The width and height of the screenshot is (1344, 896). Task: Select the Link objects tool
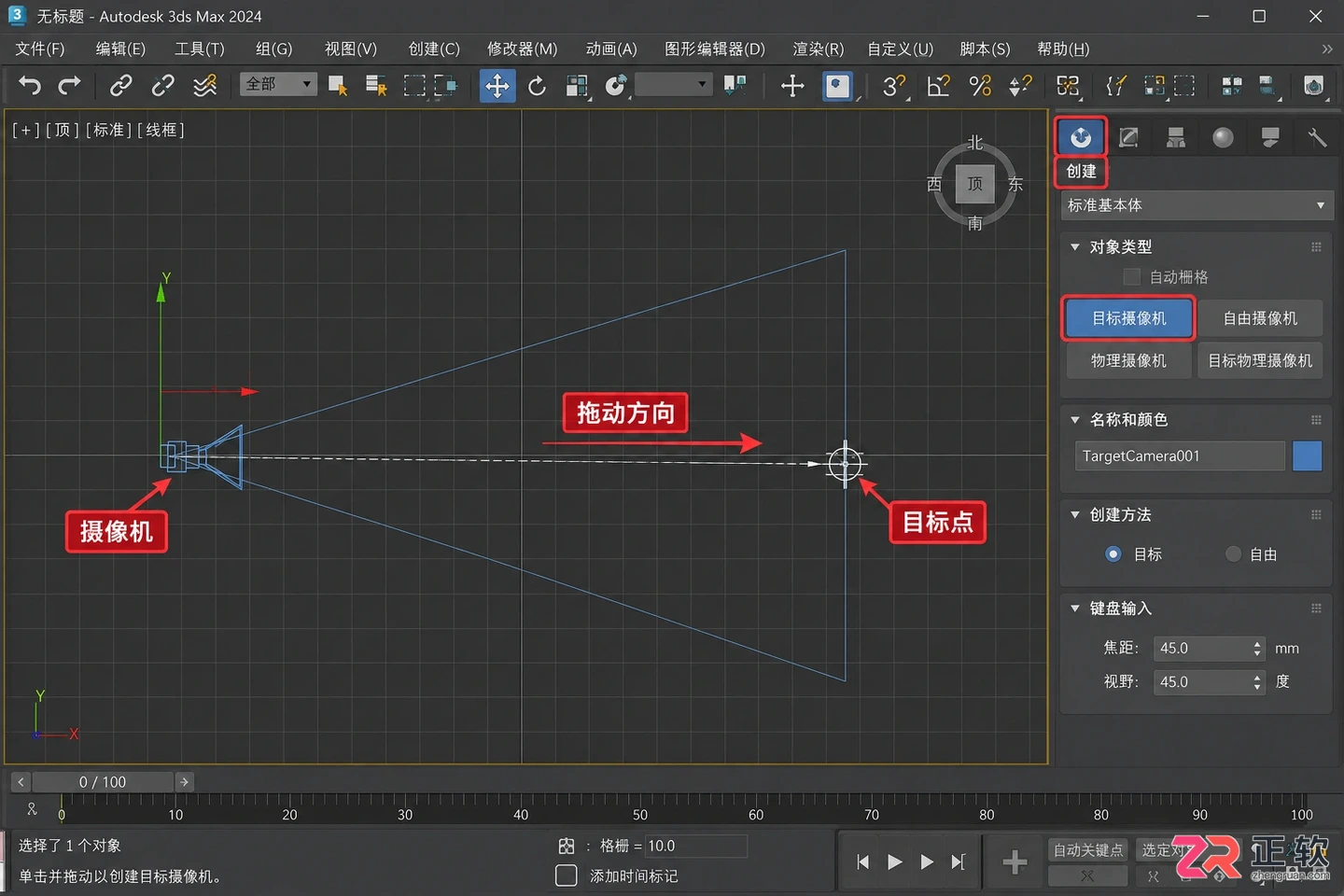click(120, 86)
